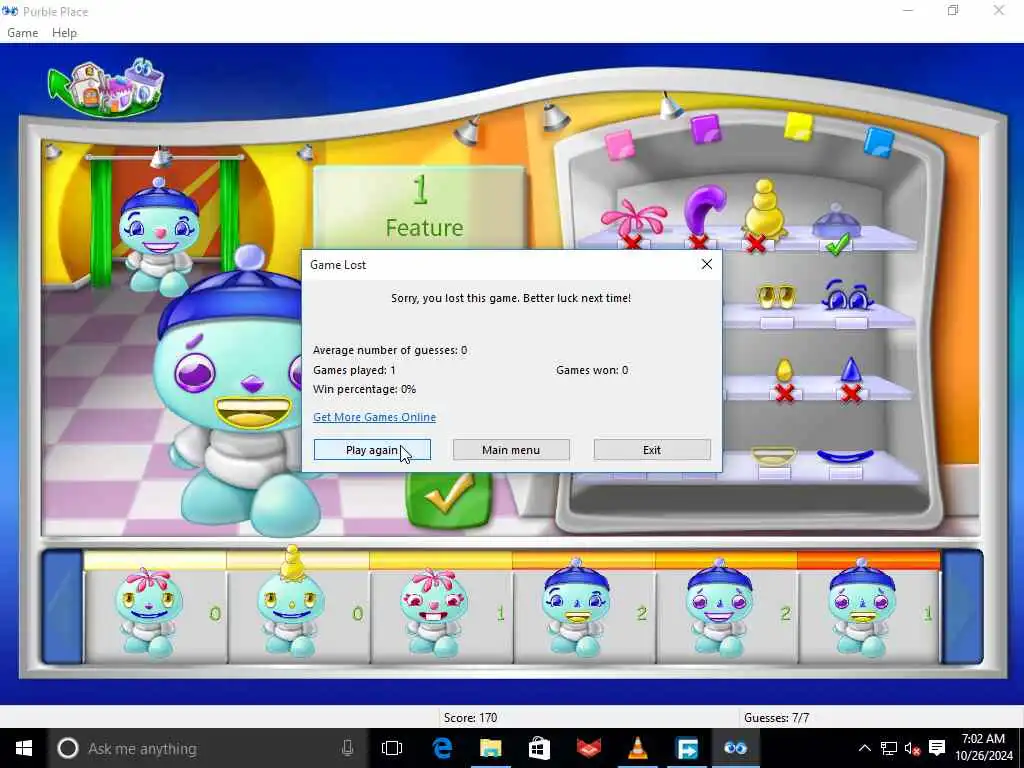
Task: Select the yellow mouth feature
Action: [773, 455]
